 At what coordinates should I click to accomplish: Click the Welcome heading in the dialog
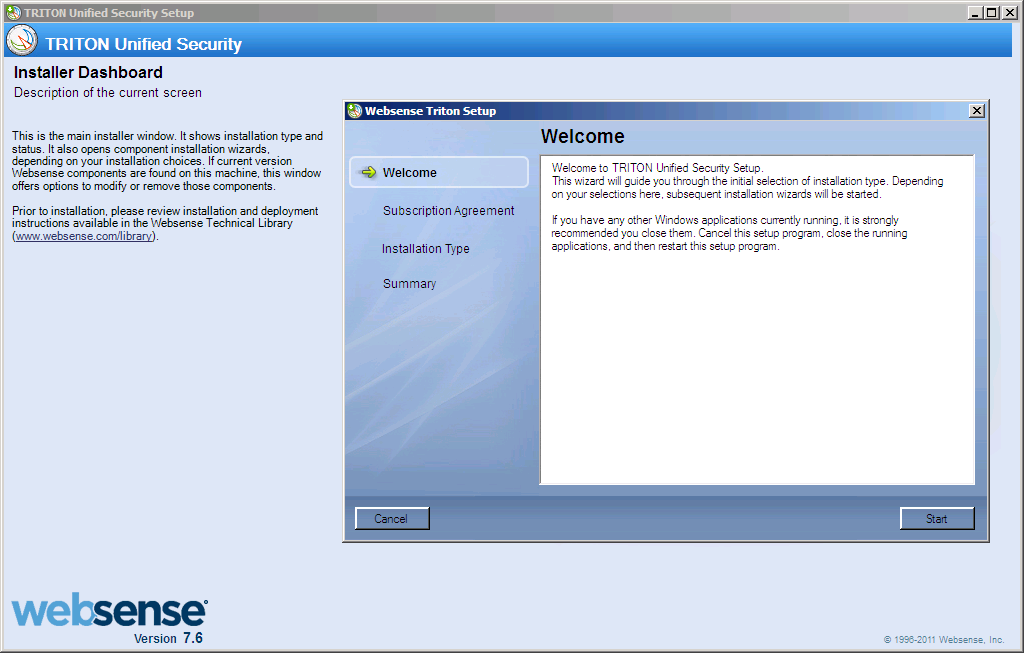[583, 136]
